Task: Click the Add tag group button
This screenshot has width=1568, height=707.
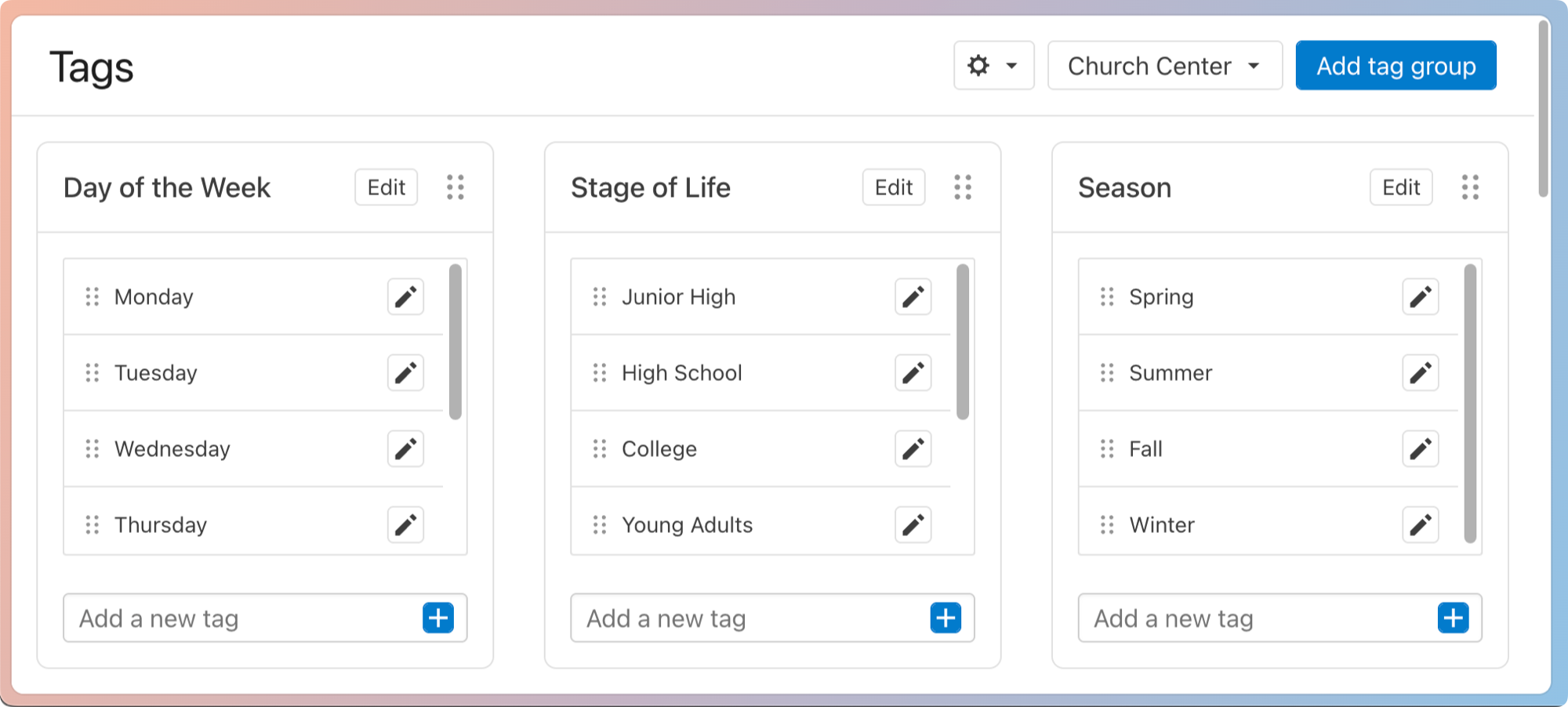Action: tap(1396, 66)
